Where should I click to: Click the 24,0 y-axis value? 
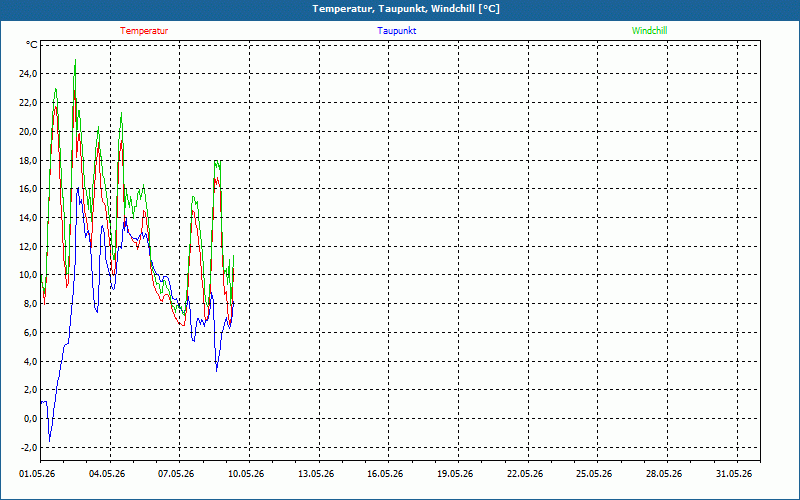(x=28, y=73)
